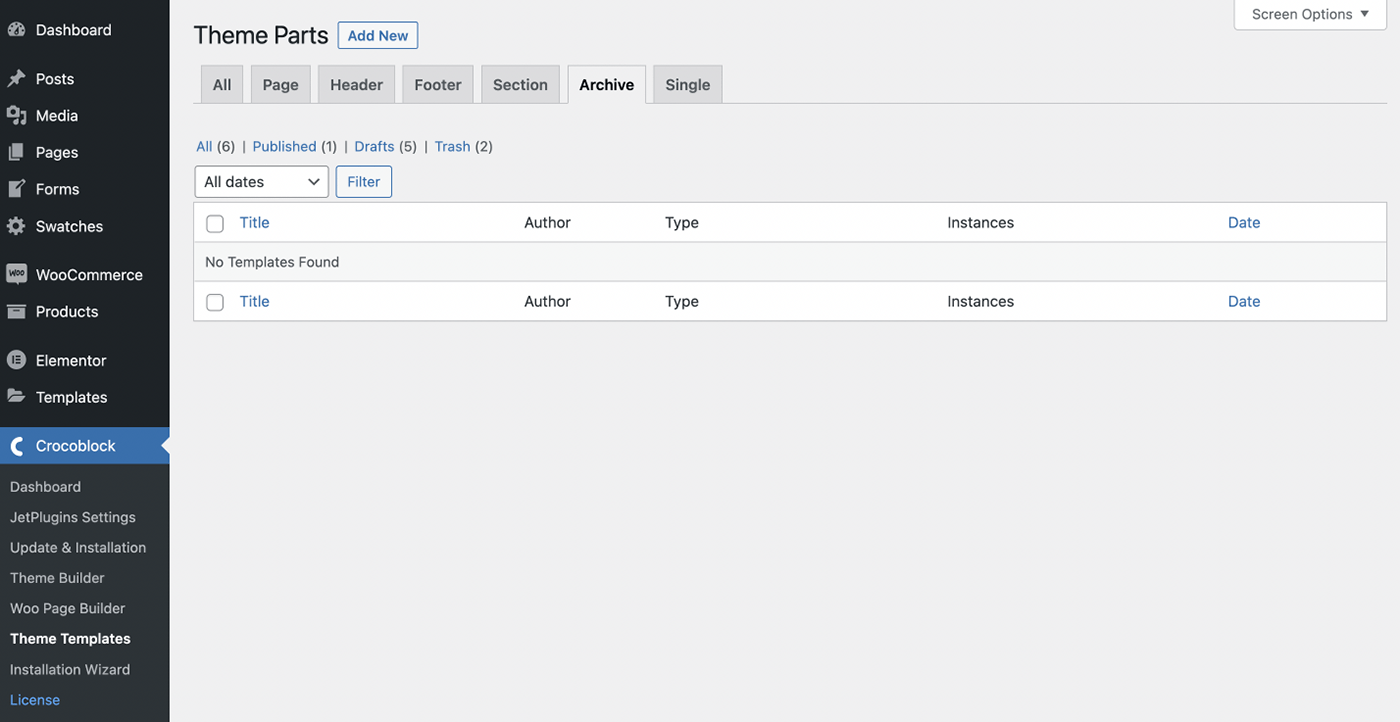Open the Media library icon

click(16, 115)
